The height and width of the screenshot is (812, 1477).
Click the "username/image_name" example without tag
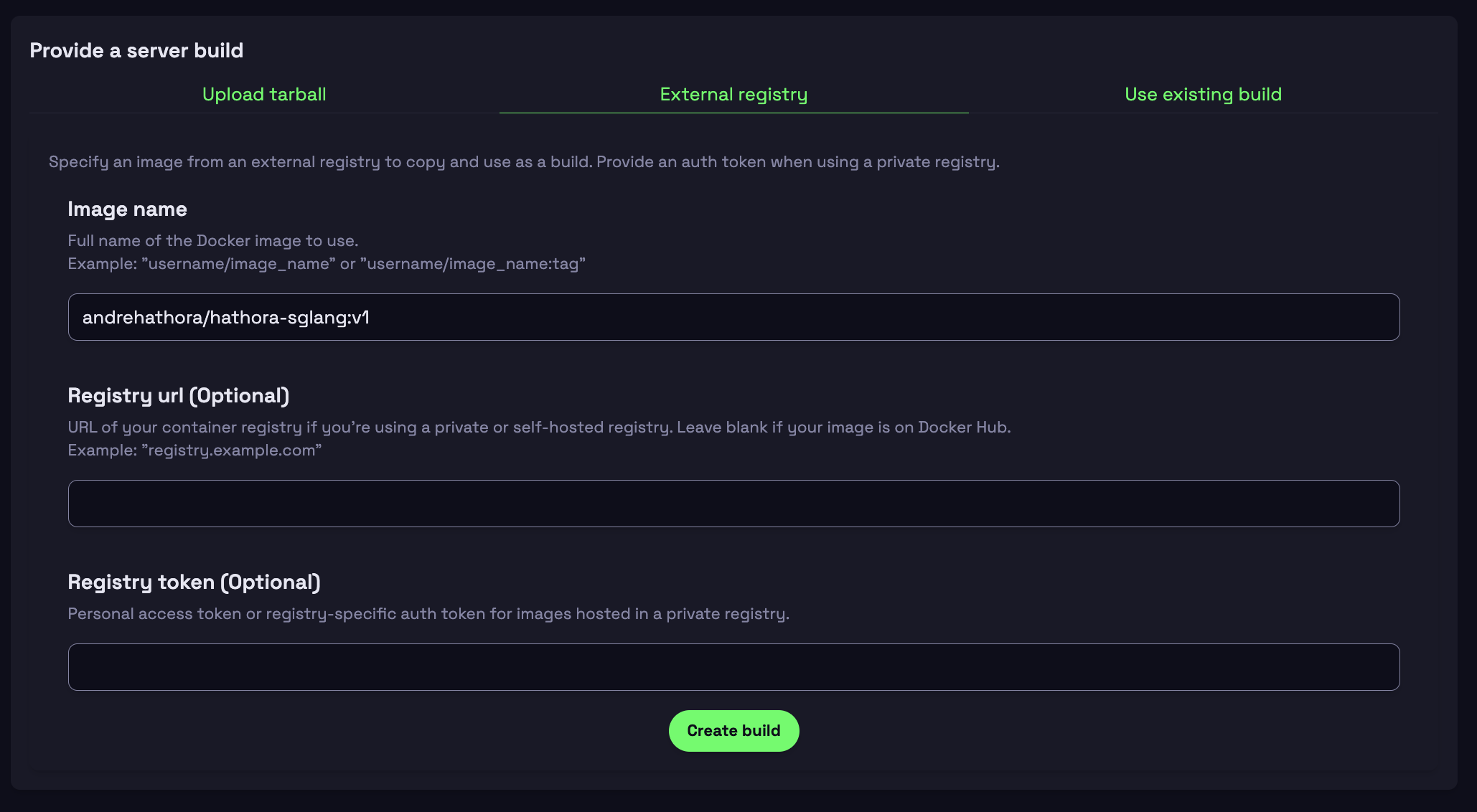[x=239, y=264]
